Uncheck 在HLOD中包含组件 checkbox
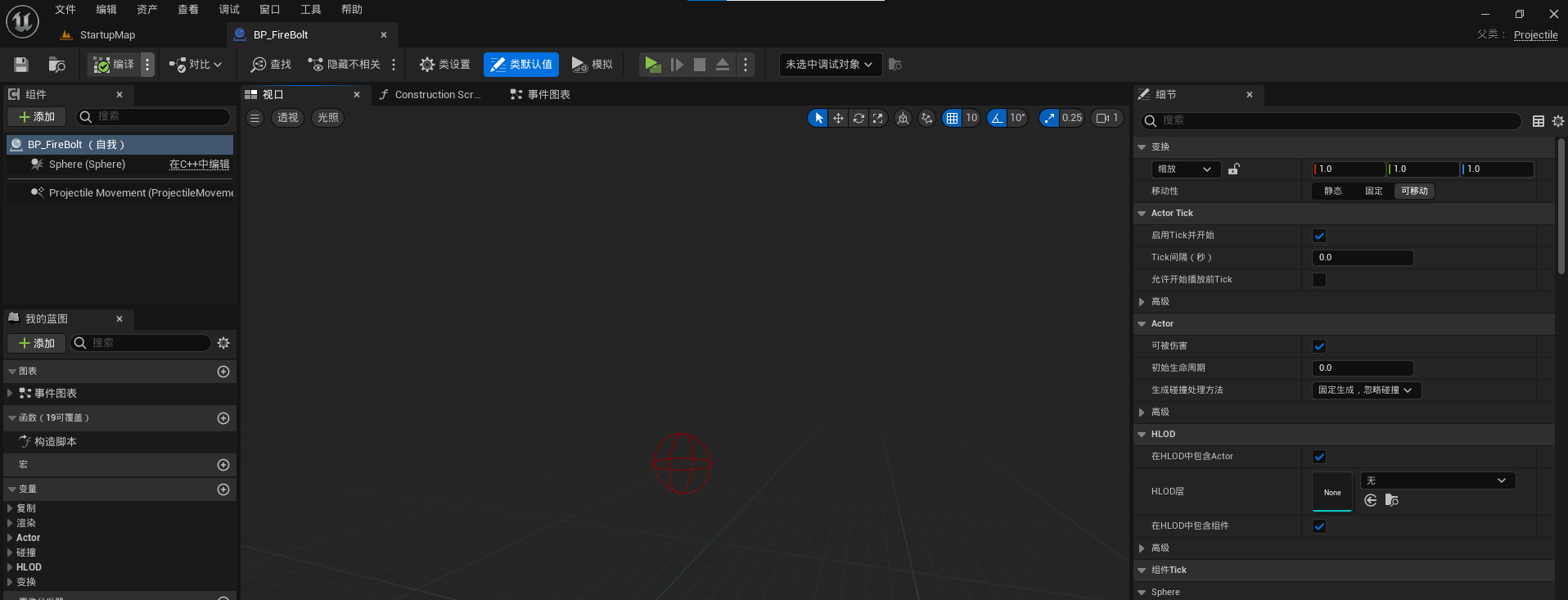 coord(1319,526)
